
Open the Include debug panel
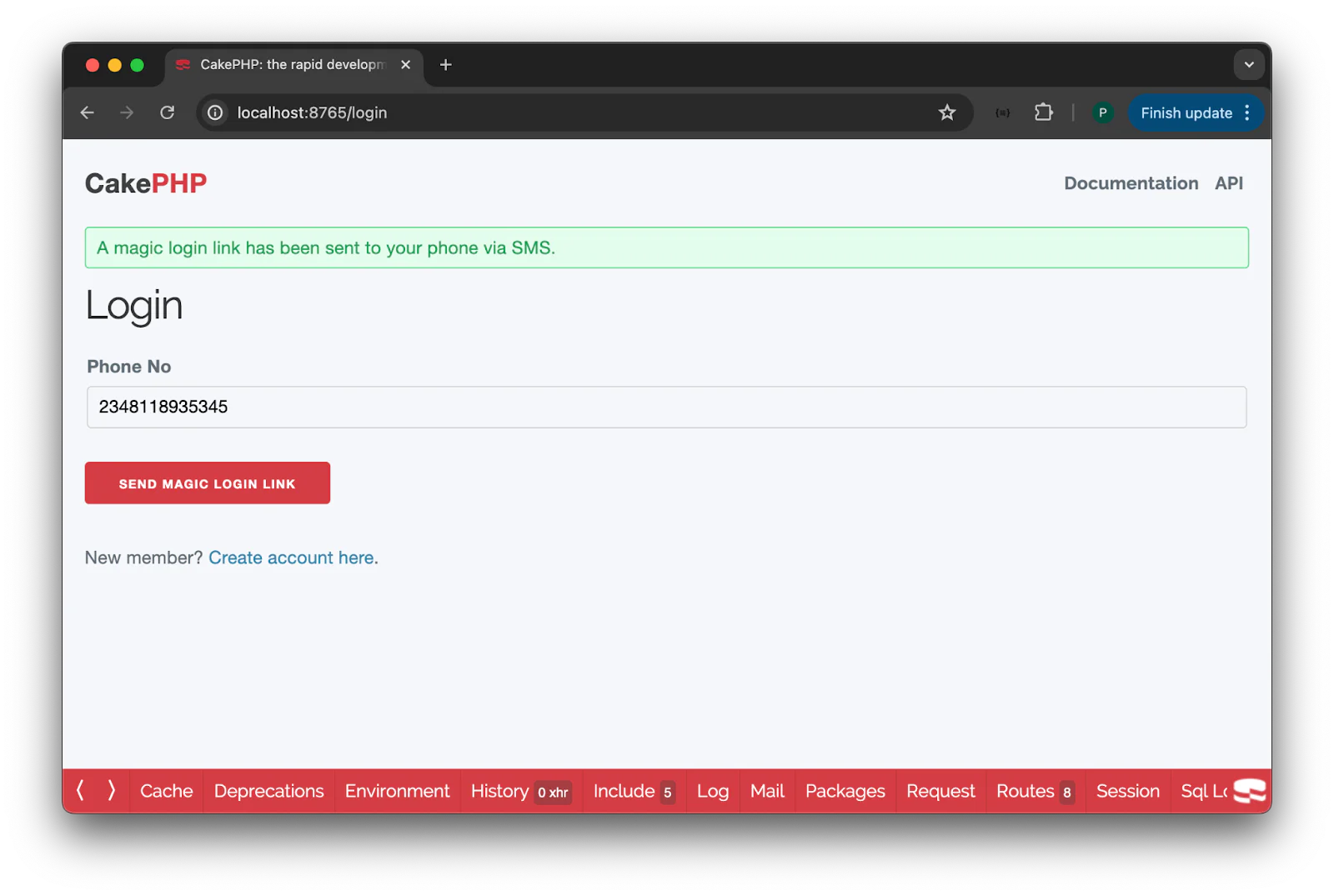[x=634, y=791]
